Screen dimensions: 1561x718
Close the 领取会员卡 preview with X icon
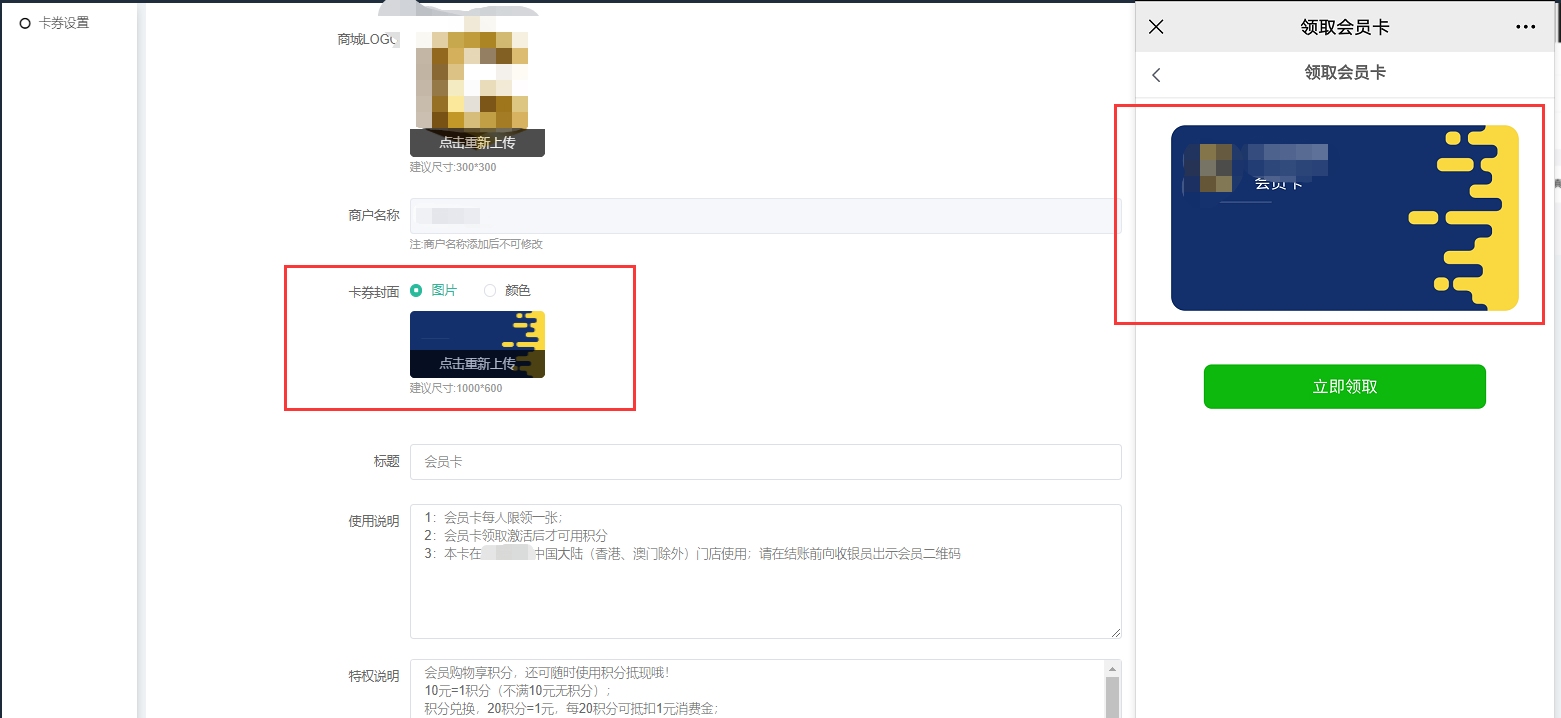1156,27
